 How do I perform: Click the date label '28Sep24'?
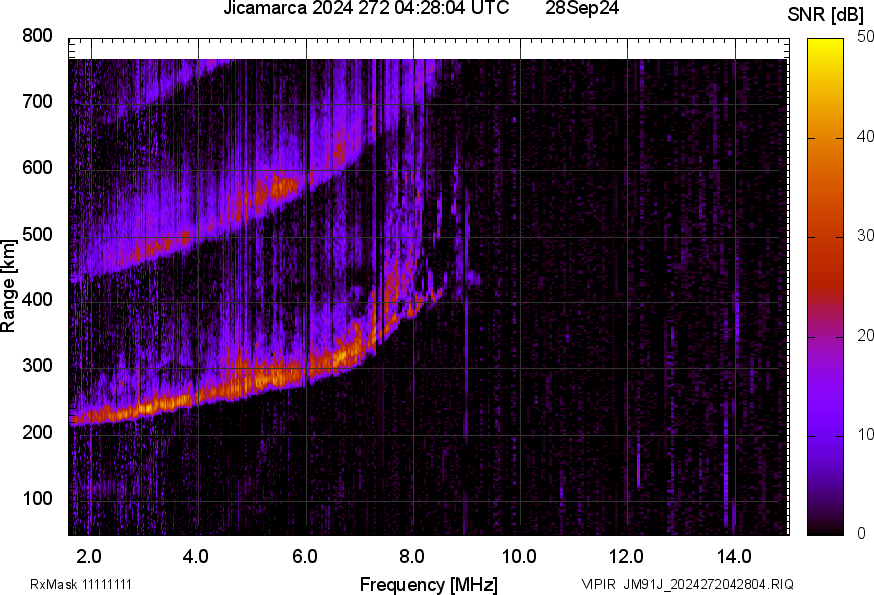(582, 8)
